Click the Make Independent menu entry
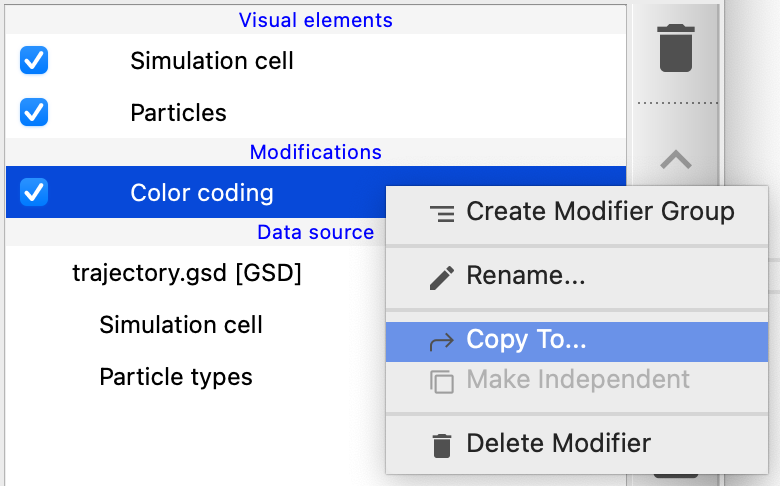The image size is (780, 486). [x=578, y=380]
